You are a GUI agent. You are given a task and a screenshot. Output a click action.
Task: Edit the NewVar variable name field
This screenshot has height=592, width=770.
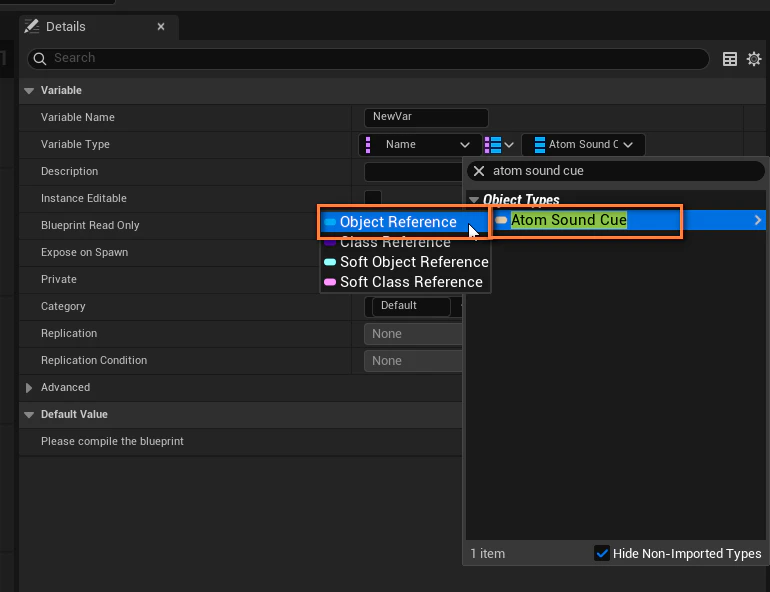tap(426, 117)
